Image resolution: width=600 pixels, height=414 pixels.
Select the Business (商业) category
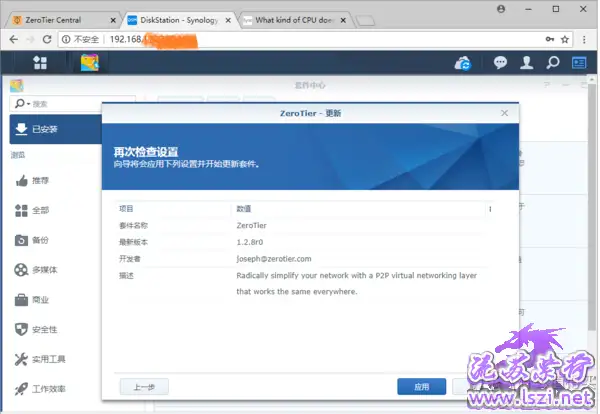coord(33,300)
